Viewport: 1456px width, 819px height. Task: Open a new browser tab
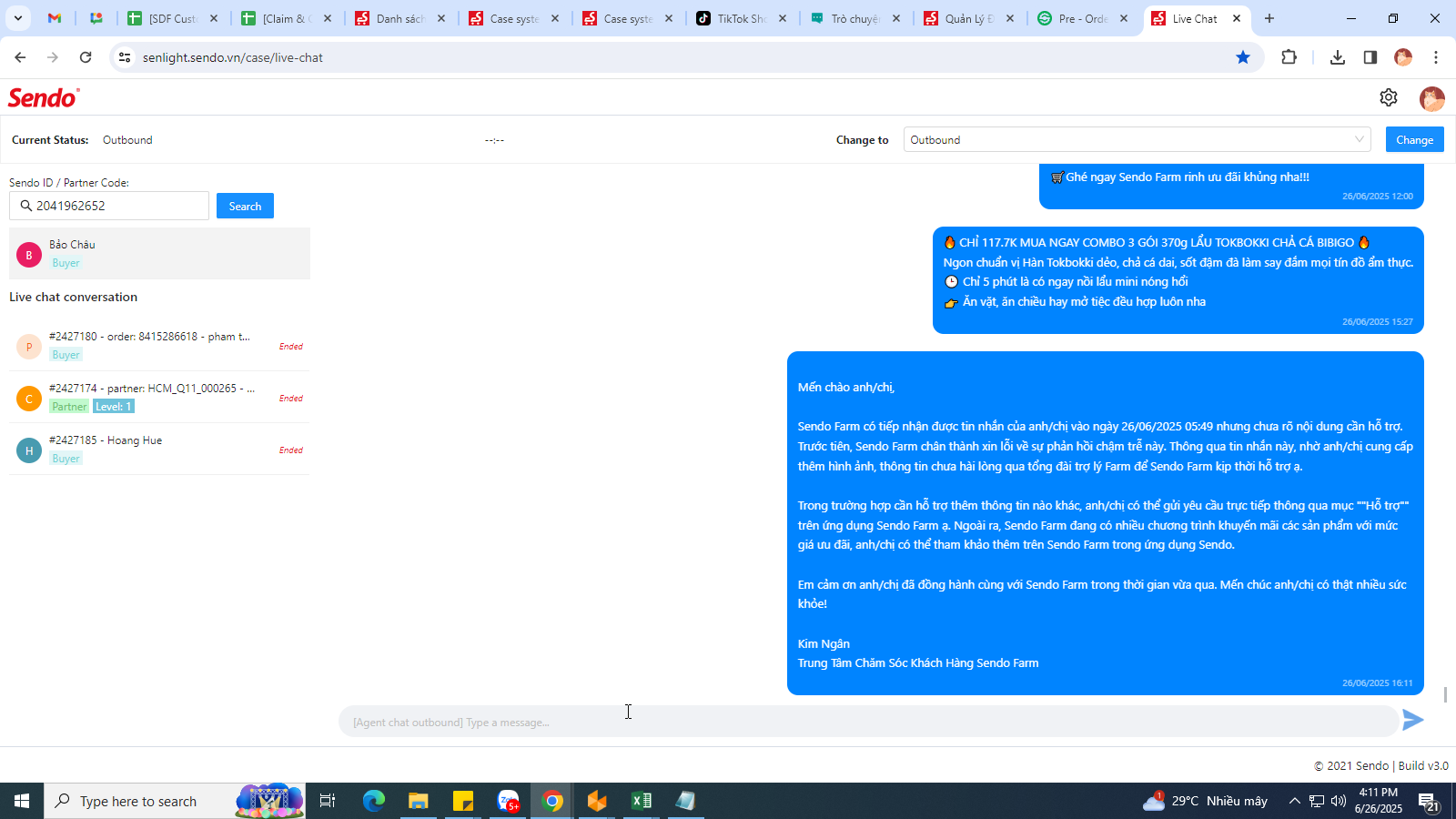pyautogui.click(x=1269, y=18)
